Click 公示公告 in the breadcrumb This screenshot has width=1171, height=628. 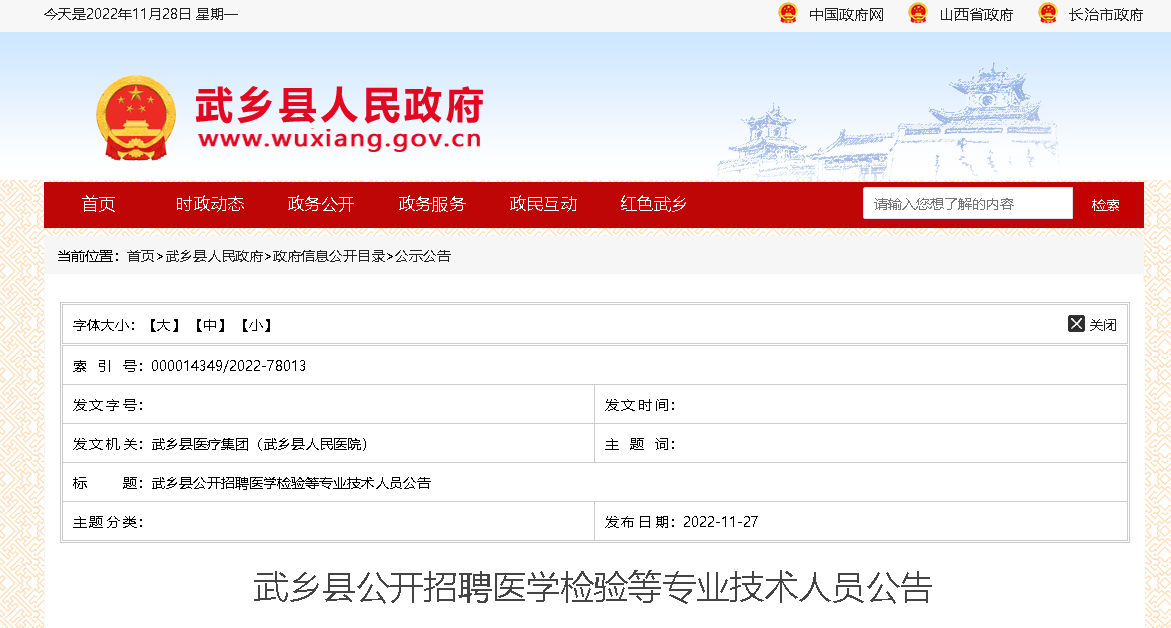(423, 256)
